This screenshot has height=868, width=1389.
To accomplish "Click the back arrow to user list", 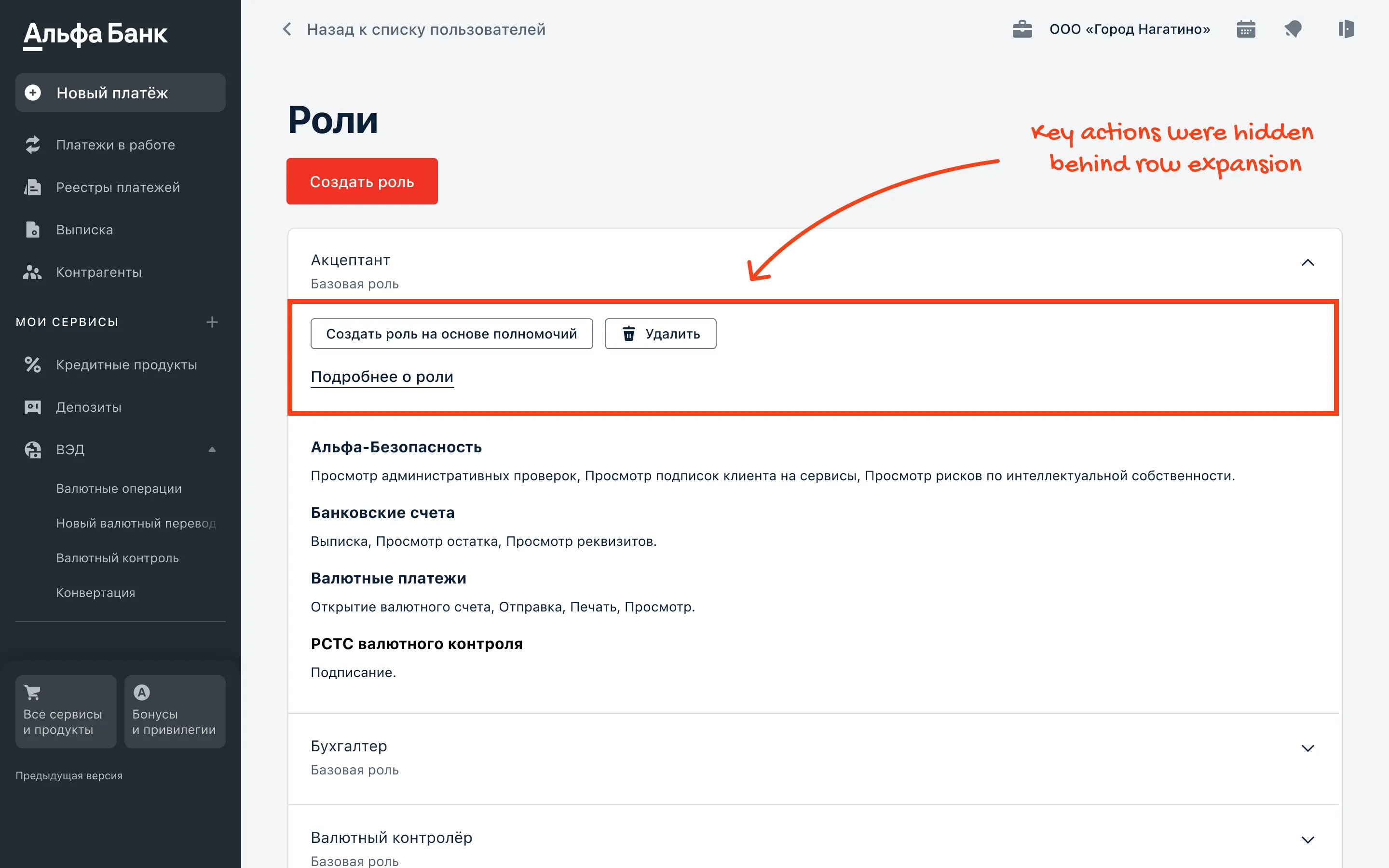I will (x=287, y=29).
